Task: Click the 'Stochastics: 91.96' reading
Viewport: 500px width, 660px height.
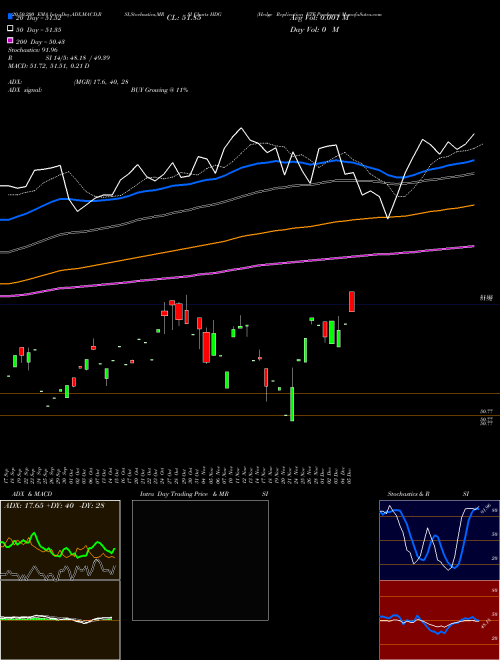Action: pos(32,50)
